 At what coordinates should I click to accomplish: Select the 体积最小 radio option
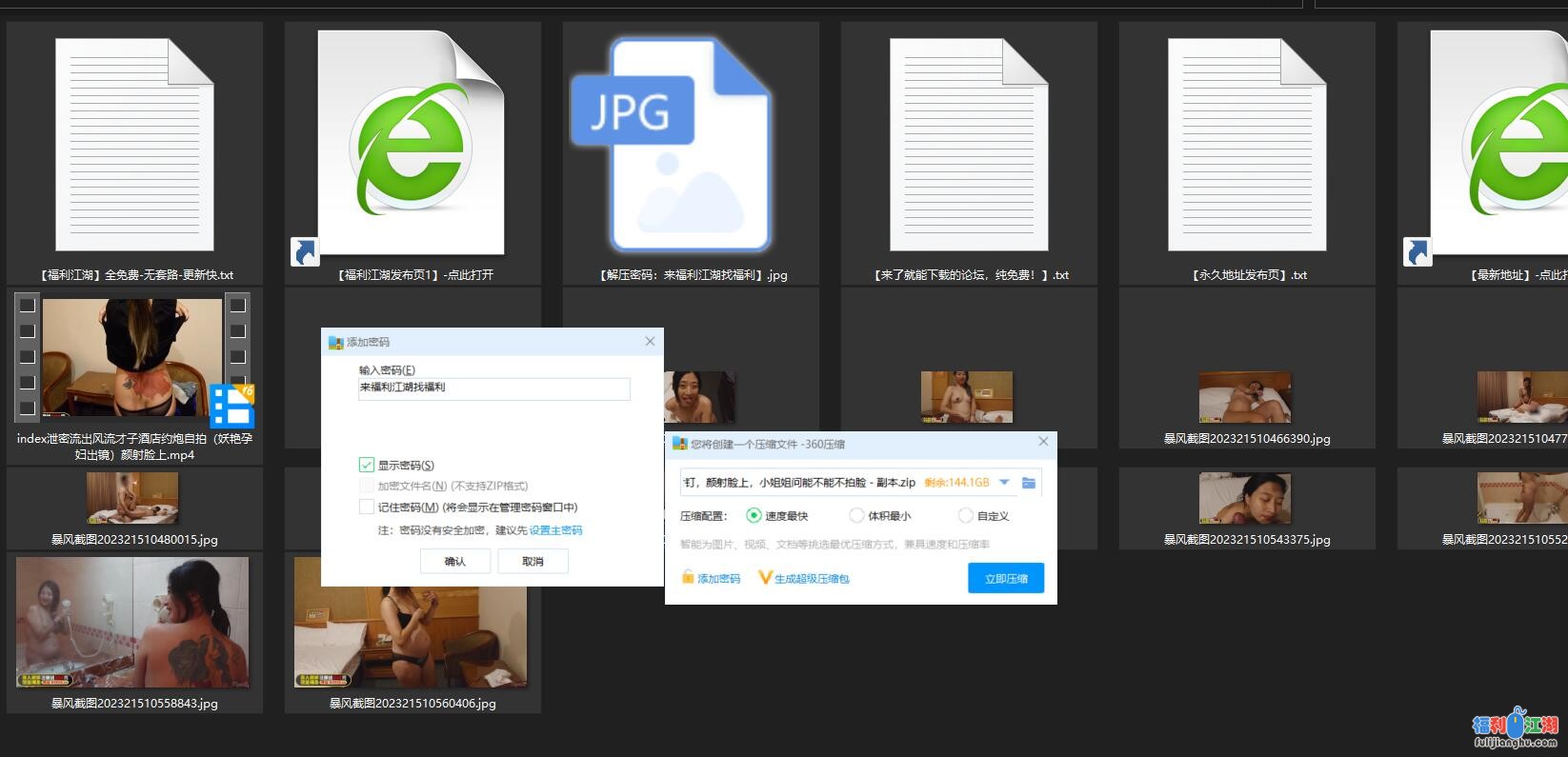pos(856,515)
